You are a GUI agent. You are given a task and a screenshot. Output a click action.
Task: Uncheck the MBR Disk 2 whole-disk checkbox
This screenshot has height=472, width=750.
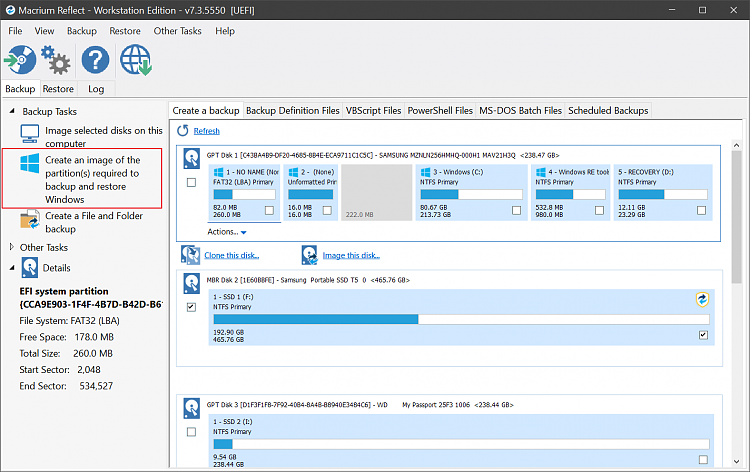coord(191,307)
